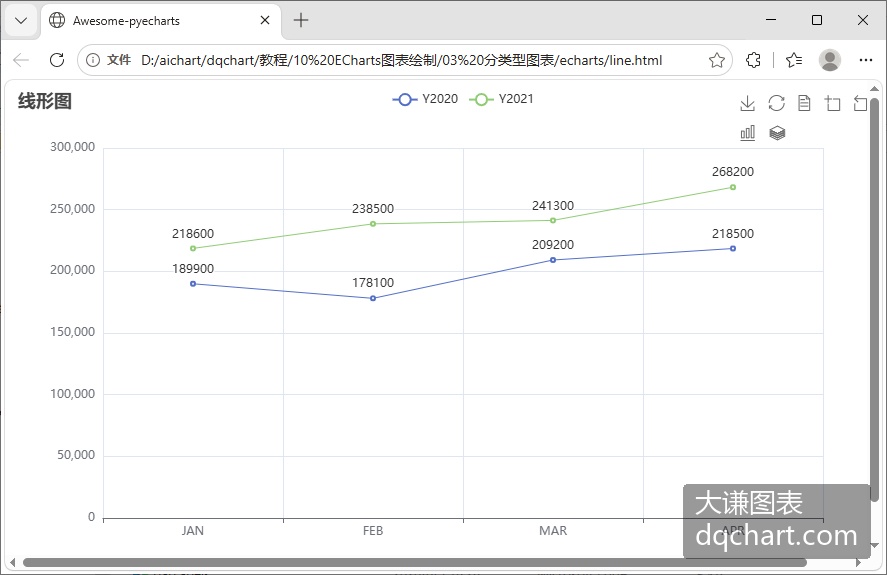Select the Awesome-pyecharts tab
The height and width of the screenshot is (575, 887).
pyautogui.click(x=160, y=21)
